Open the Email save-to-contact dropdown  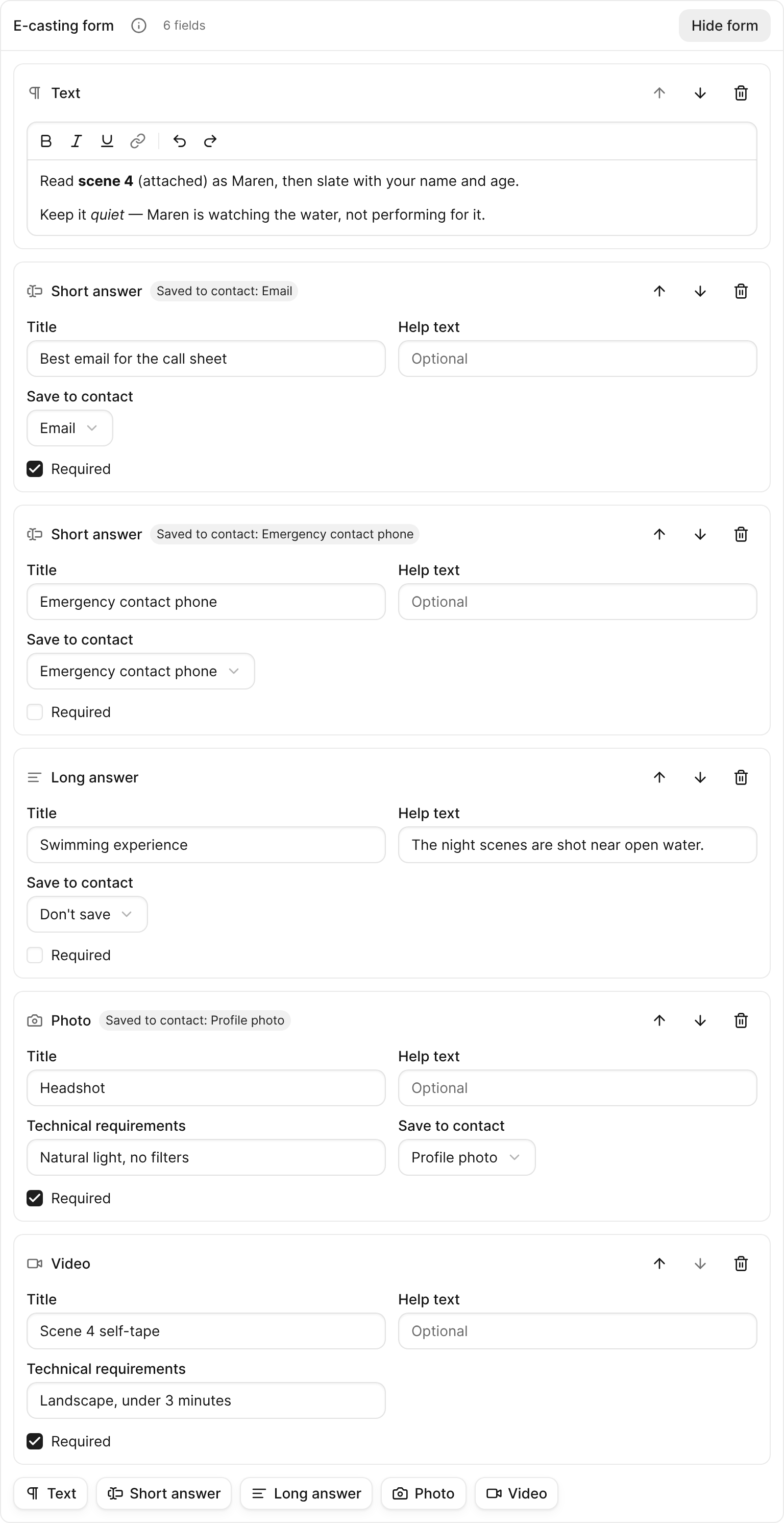click(70, 428)
